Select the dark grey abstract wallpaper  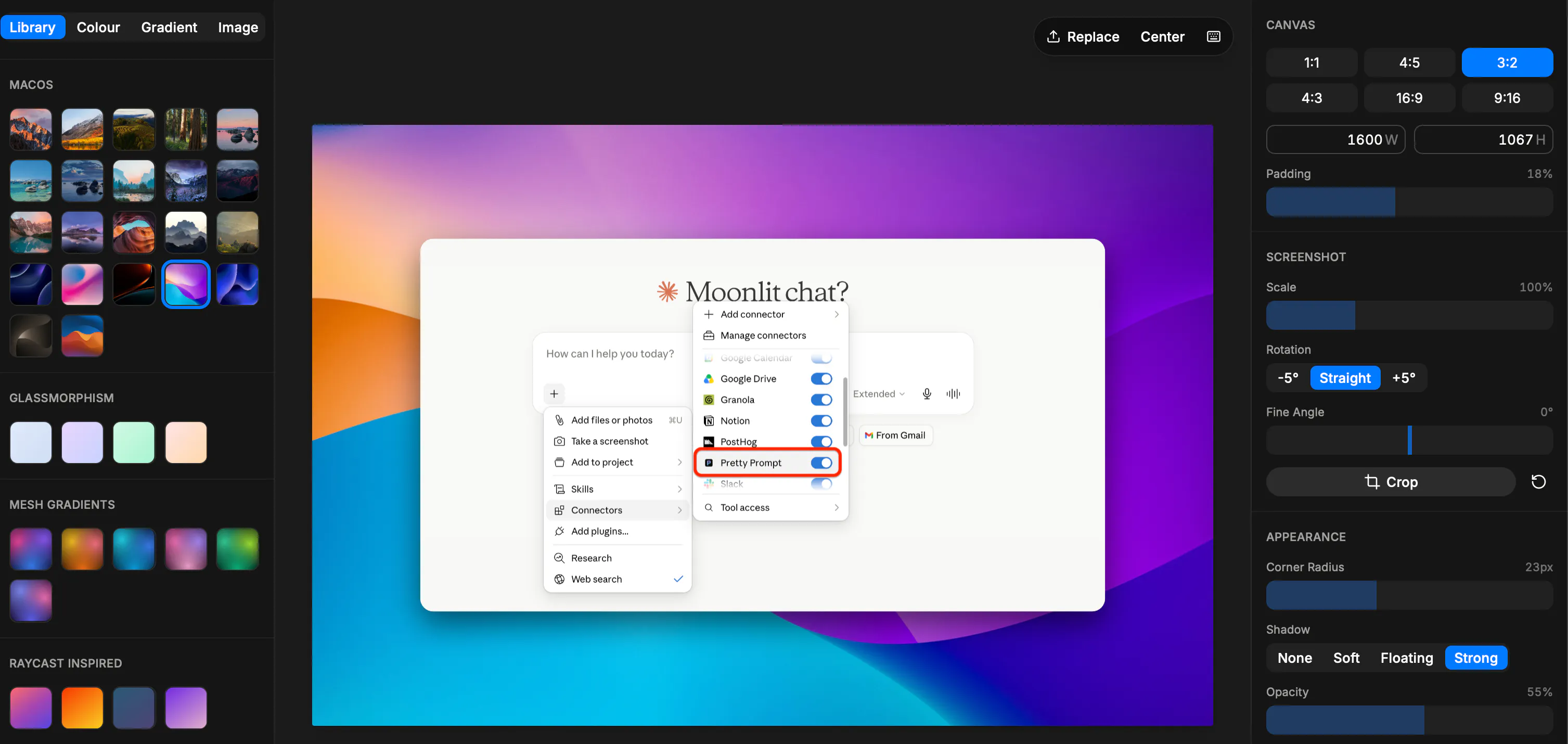pyautogui.click(x=31, y=336)
